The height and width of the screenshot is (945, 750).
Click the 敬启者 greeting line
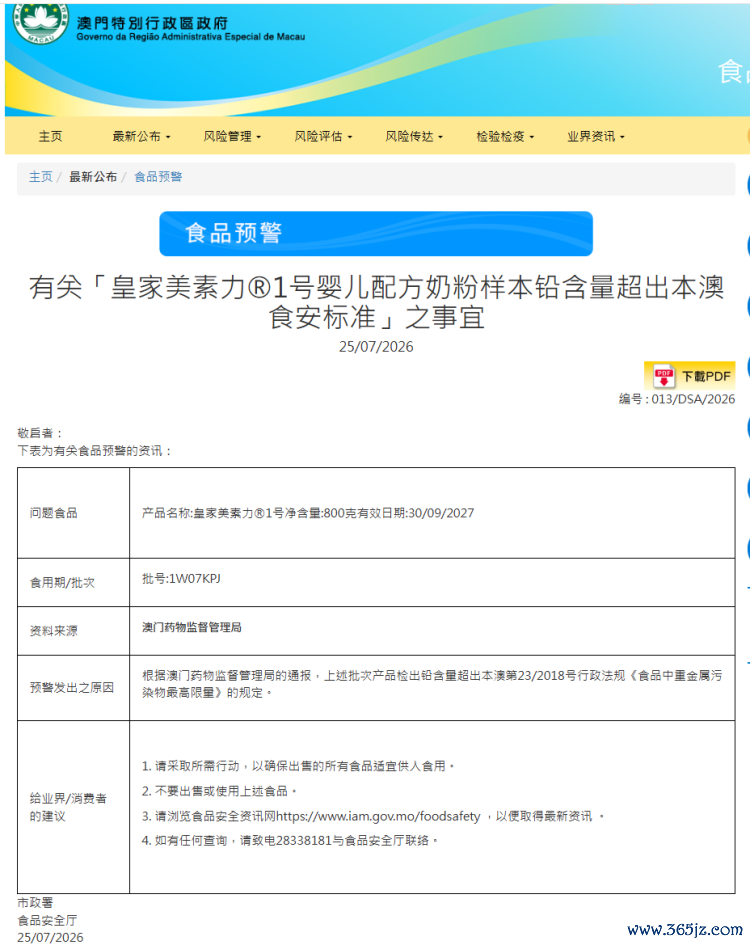pos(39,433)
